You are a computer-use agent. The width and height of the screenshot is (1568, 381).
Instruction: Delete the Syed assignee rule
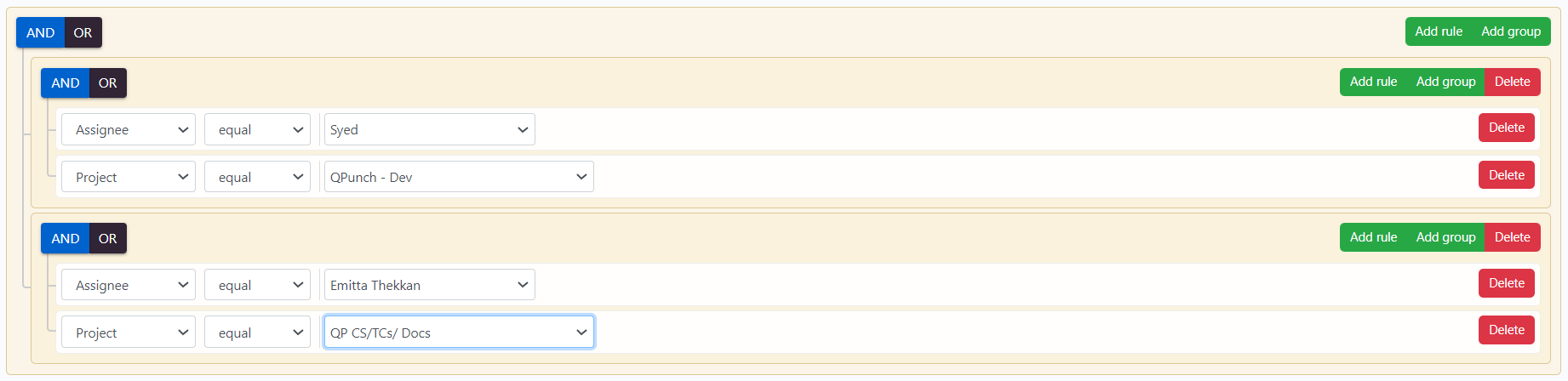click(x=1506, y=128)
